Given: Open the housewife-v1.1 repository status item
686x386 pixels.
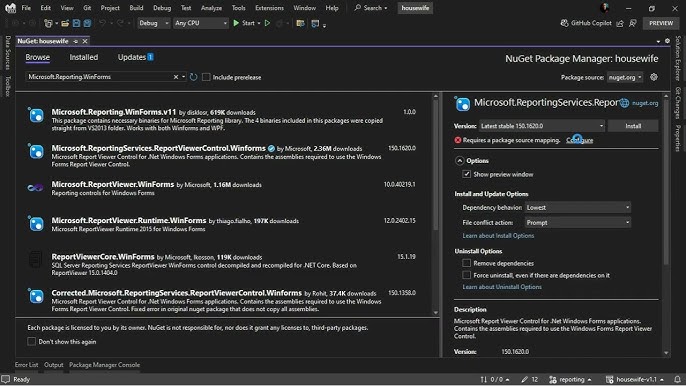Looking at the screenshot, I should [x=634, y=379].
